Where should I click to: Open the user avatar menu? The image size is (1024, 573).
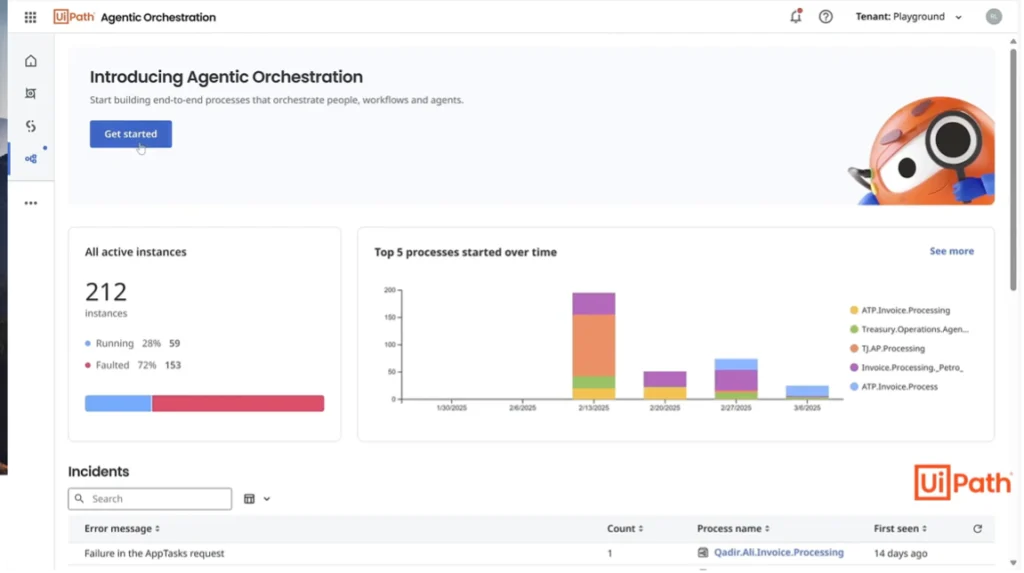(x=993, y=16)
